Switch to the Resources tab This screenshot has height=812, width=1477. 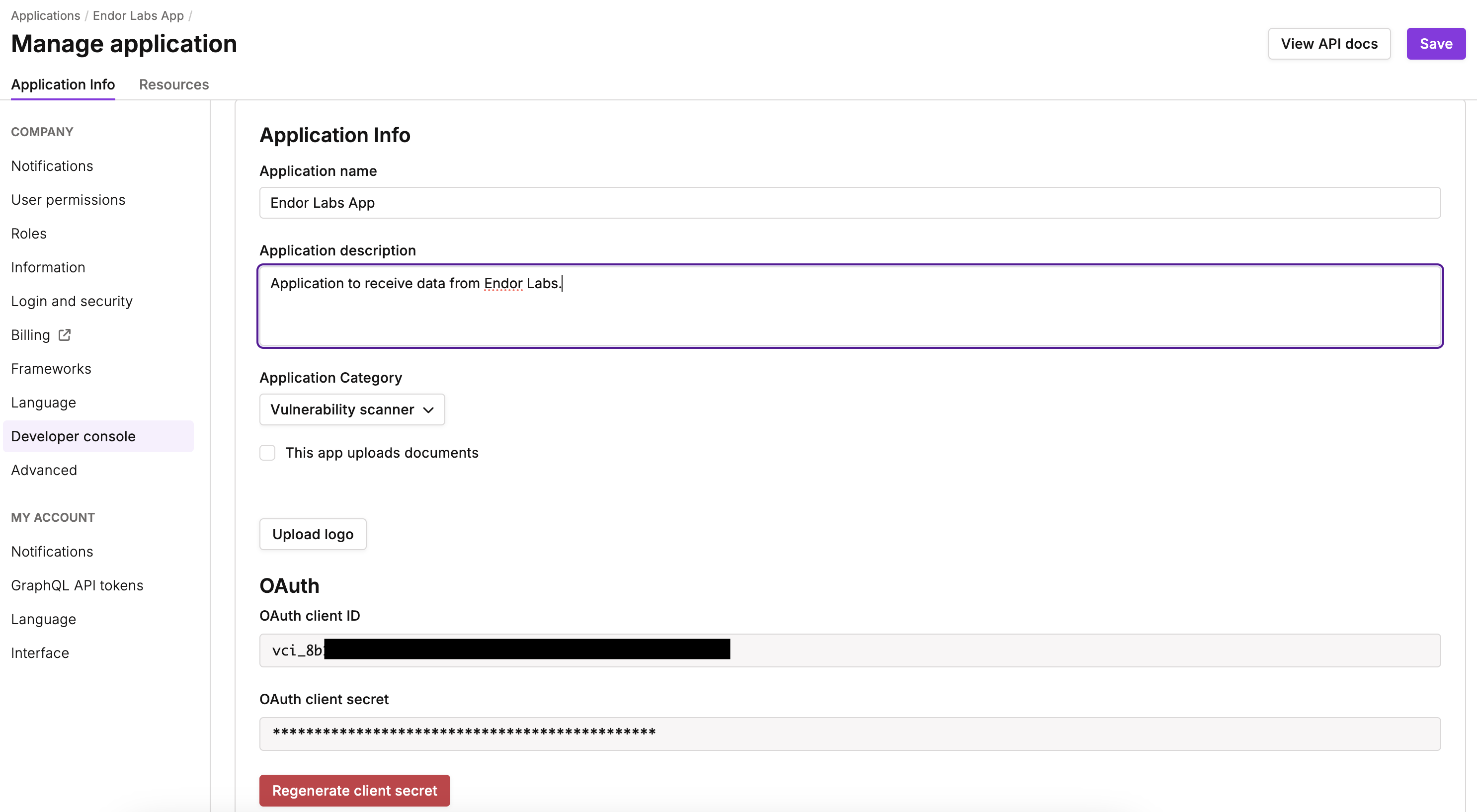(x=173, y=83)
